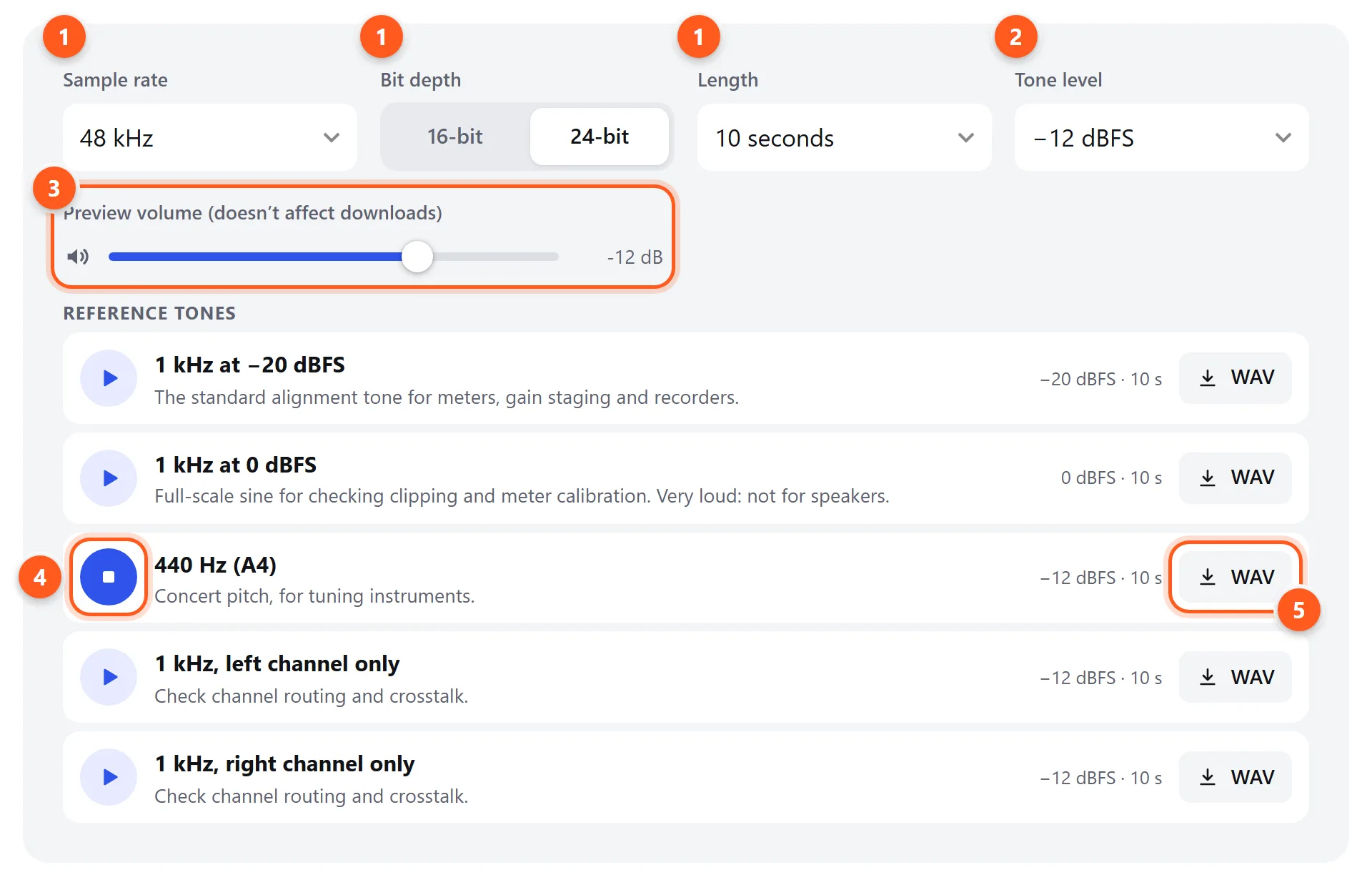Select 16-bit bit depth
Image resolution: width=1372 pixels, height=885 pixels.
coord(455,137)
